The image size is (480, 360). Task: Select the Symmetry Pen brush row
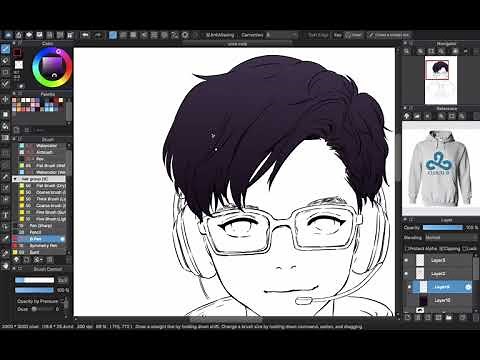(x=39, y=246)
